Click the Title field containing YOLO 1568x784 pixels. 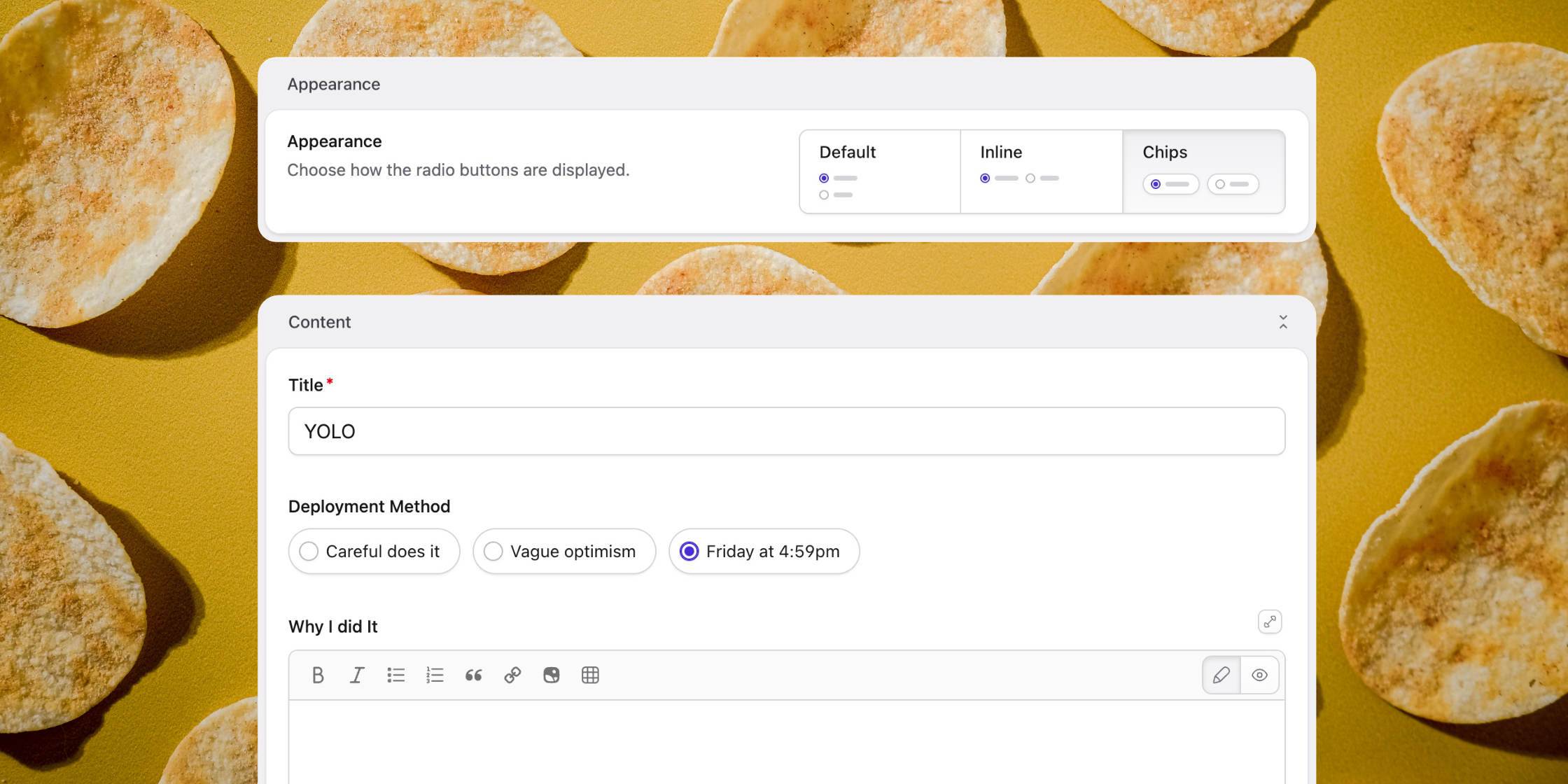[x=787, y=431]
